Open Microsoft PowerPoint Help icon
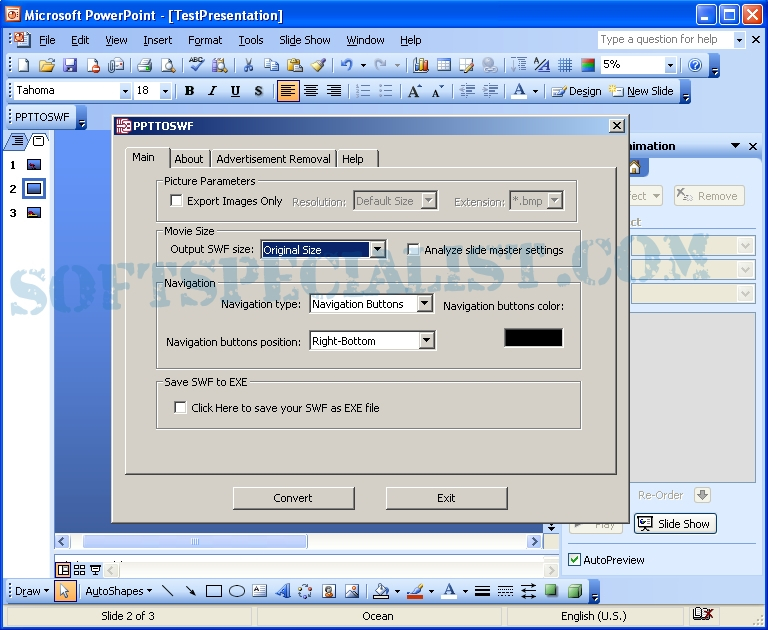The width and height of the screenshot is (768, 630). tap(695, 65)
